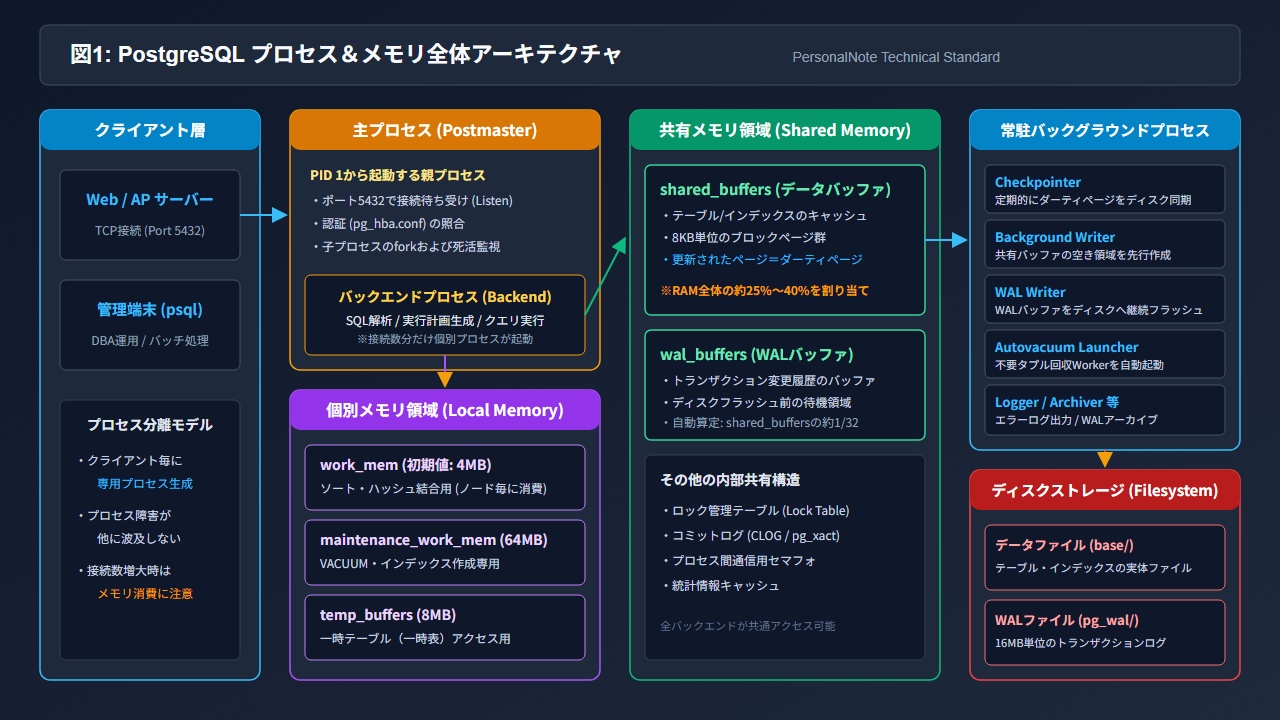
Task: Click the "Web / AP サーバー" box
Action: pos(150,214)
